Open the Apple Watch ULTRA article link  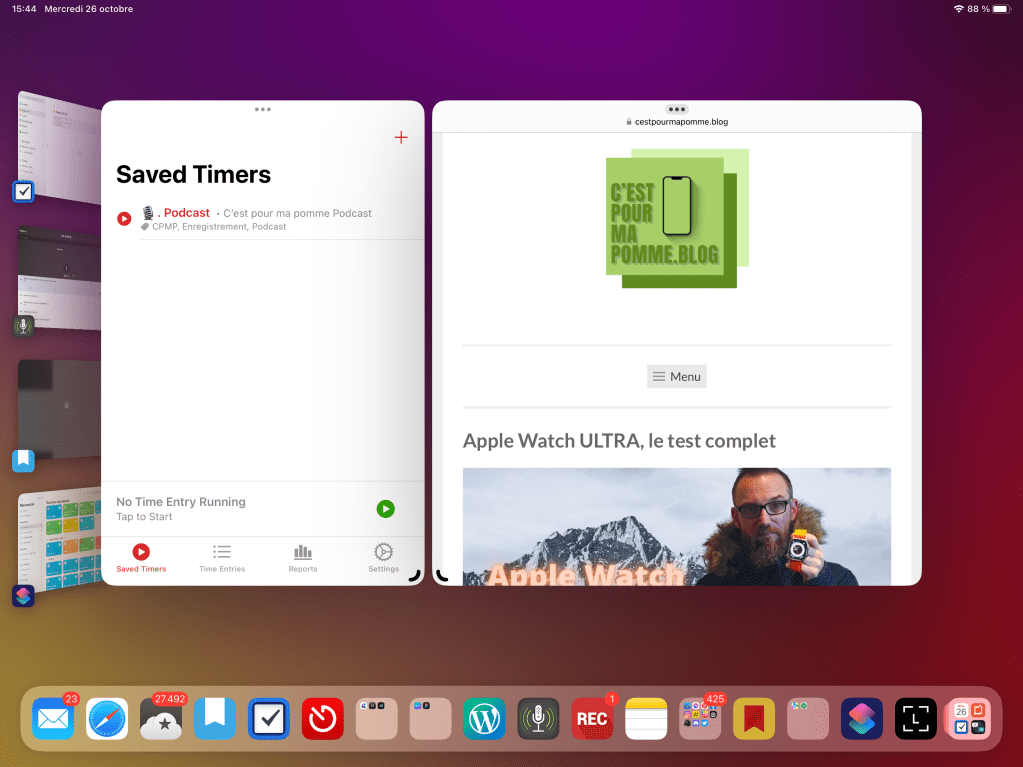click(619, 441)
